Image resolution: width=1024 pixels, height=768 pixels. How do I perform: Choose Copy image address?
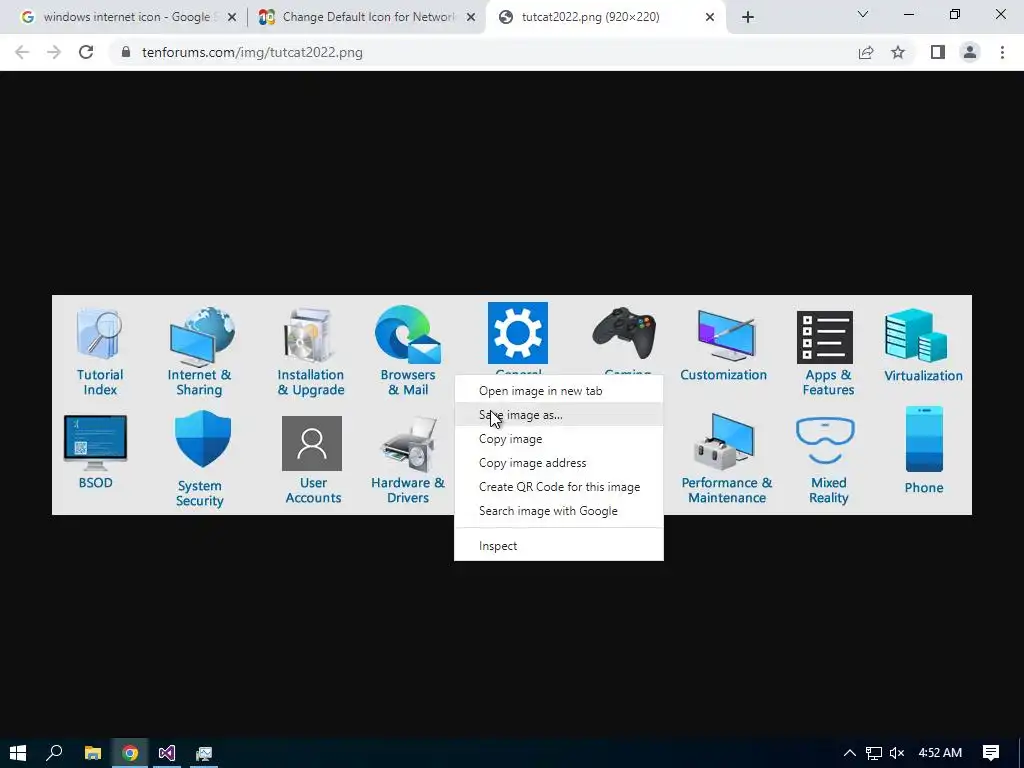click(x=558, y=463)
